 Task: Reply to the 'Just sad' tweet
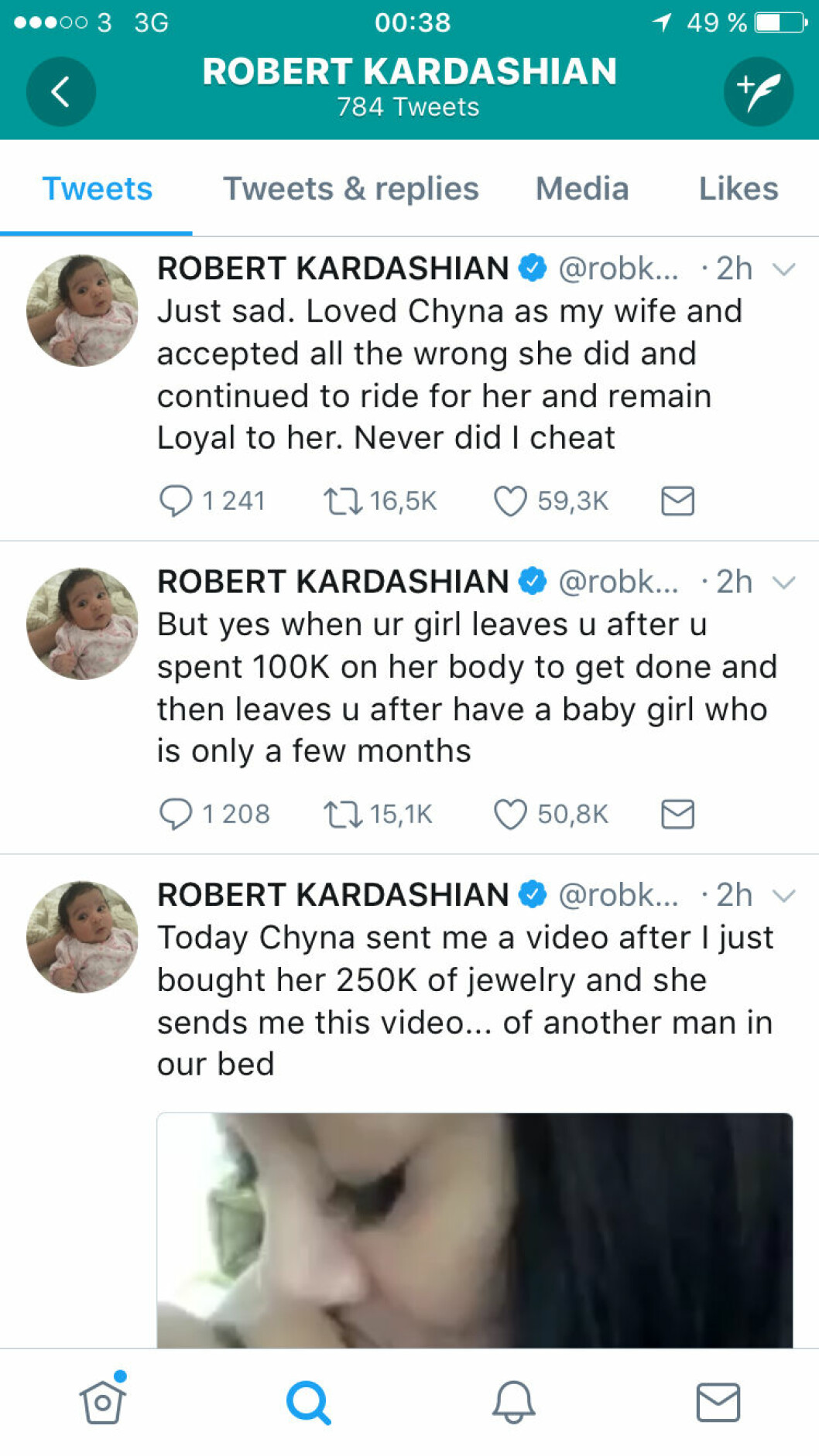(x=176, y=501)
